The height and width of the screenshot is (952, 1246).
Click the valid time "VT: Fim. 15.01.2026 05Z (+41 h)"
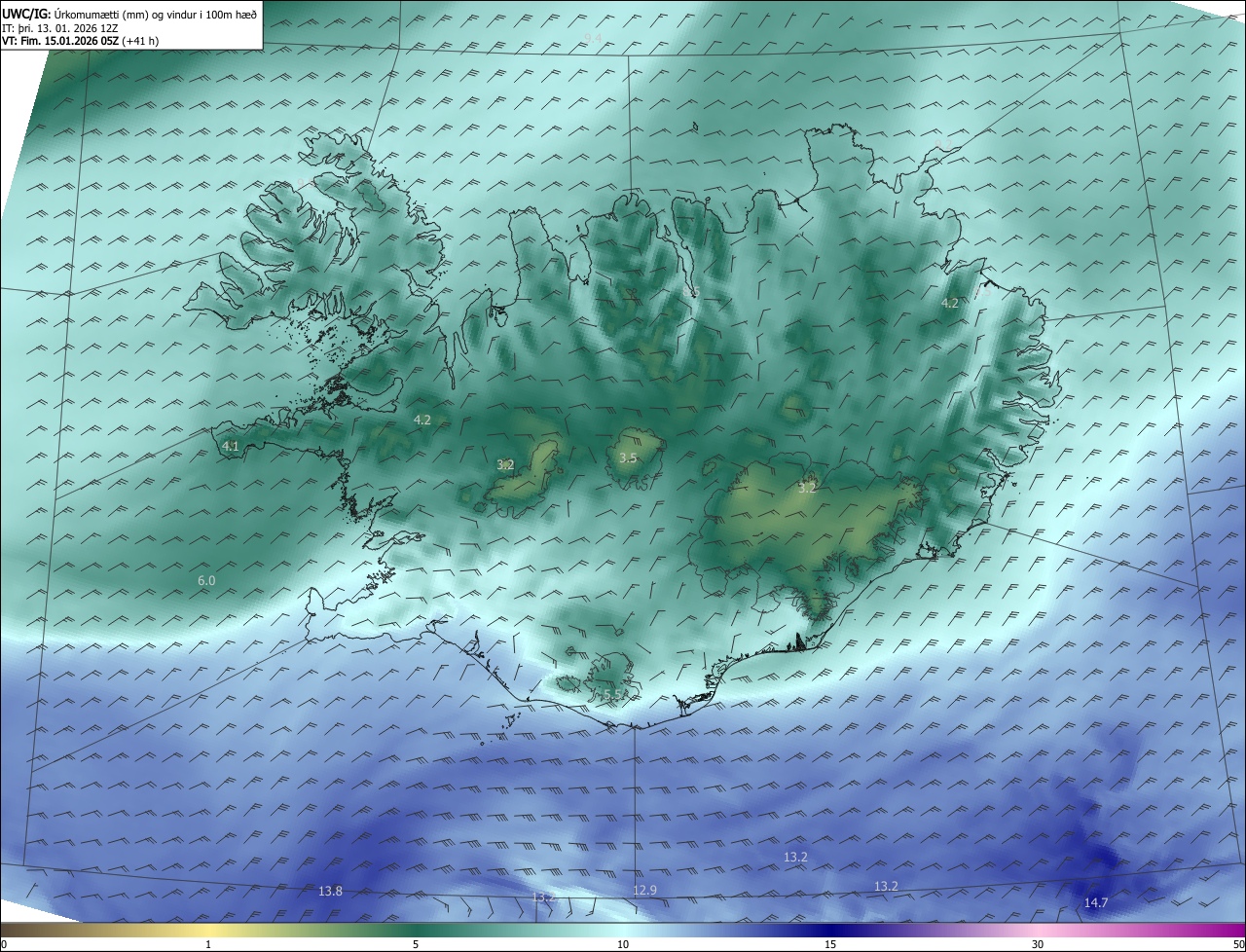coord(81,41)
